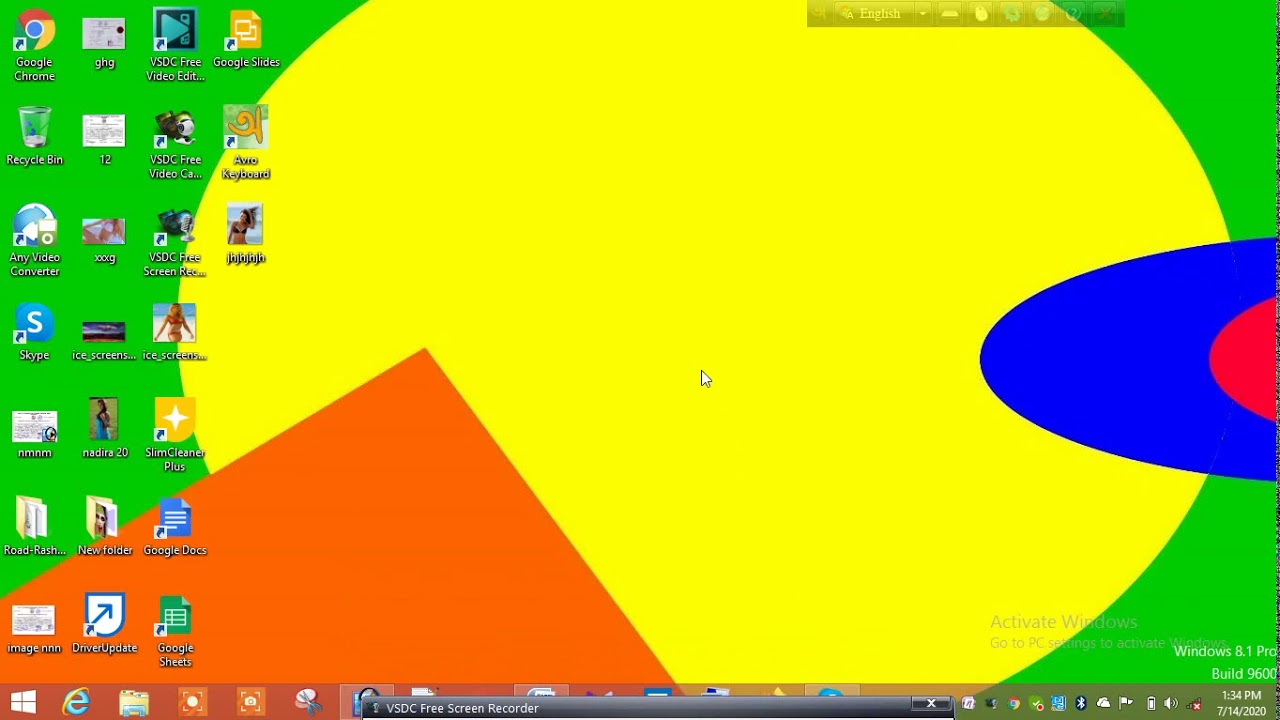Select the jhjhjhjh image file

246,234
